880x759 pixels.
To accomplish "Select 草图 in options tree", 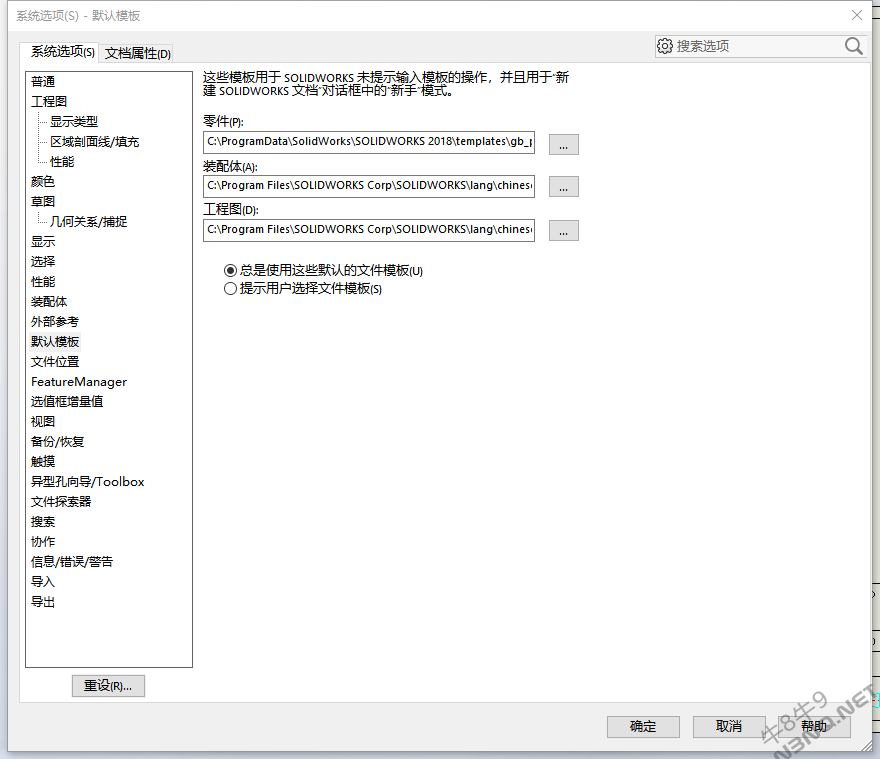I will 43,202.
